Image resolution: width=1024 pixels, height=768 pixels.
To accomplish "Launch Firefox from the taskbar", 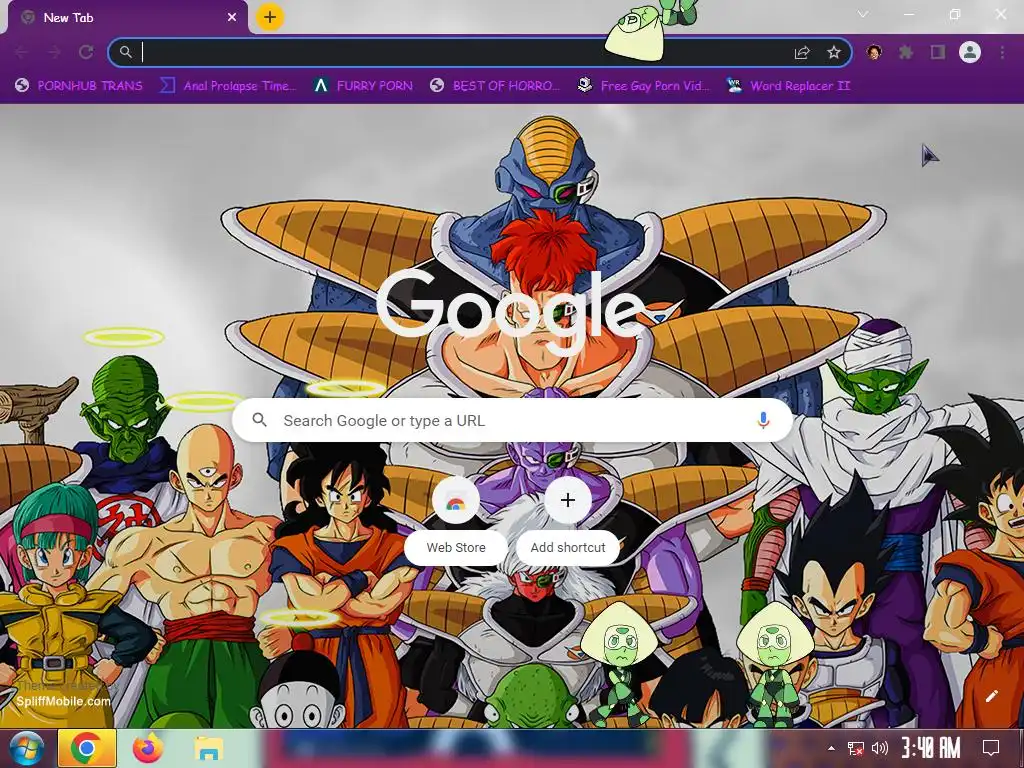I will [148, 748].
